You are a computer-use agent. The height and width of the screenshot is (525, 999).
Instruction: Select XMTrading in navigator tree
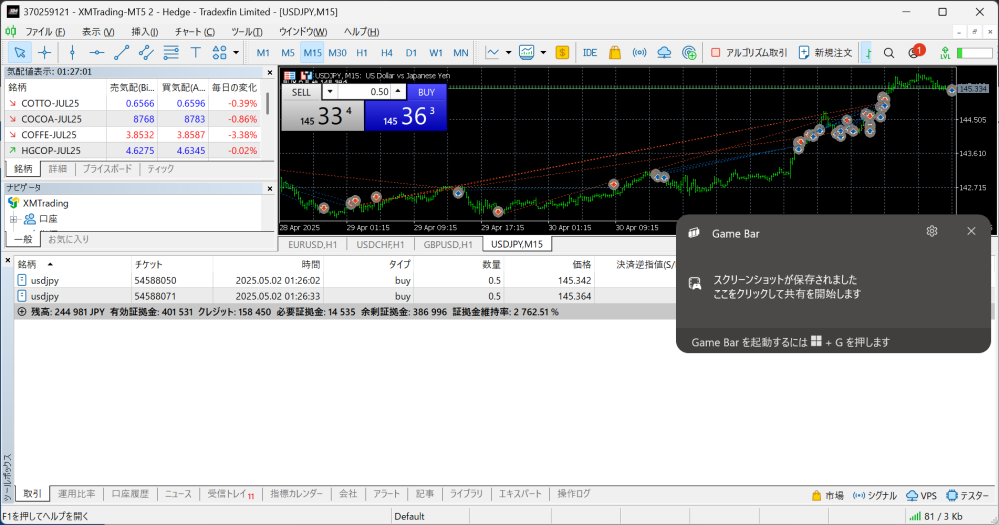pyautogui.click(x=45, y=203)
